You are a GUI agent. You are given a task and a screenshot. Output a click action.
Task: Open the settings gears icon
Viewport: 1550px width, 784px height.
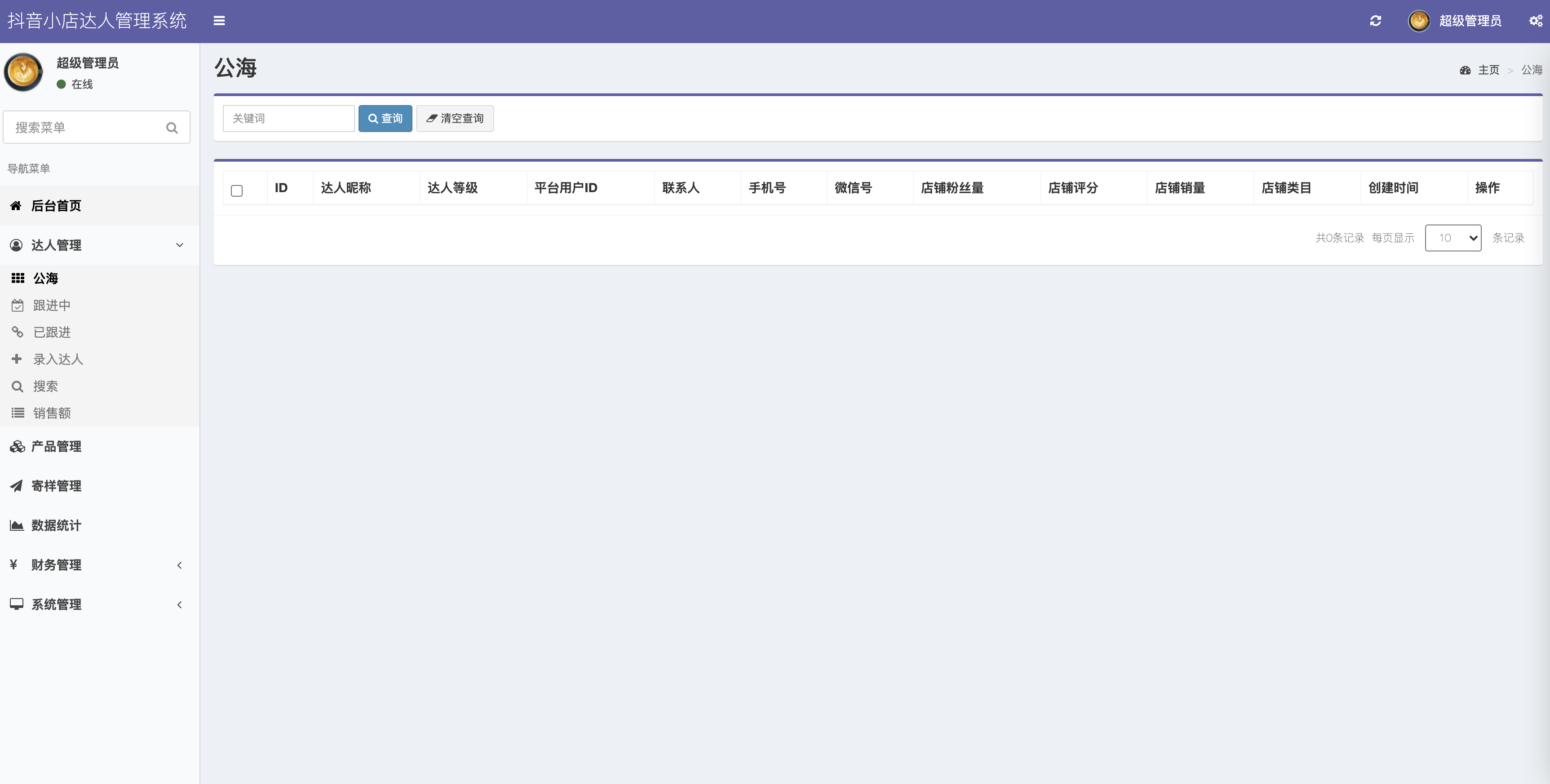(1536, 21)
